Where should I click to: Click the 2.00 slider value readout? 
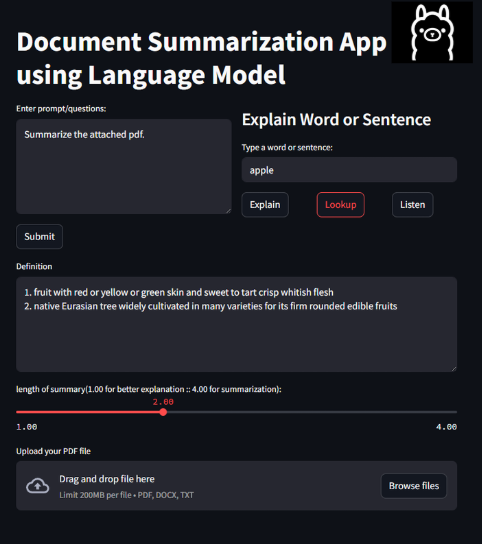pyautogui.click(x=163, y=402)
